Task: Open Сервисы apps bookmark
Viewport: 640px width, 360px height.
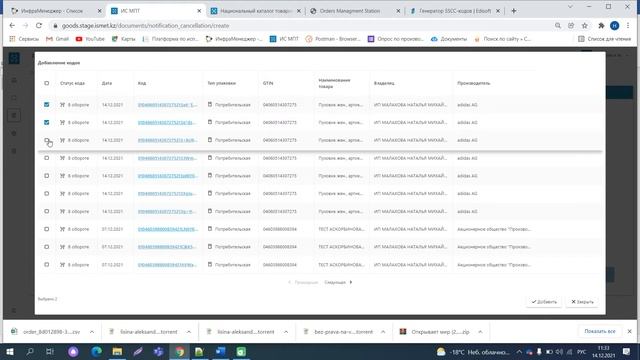Action: tap(24, 39)
